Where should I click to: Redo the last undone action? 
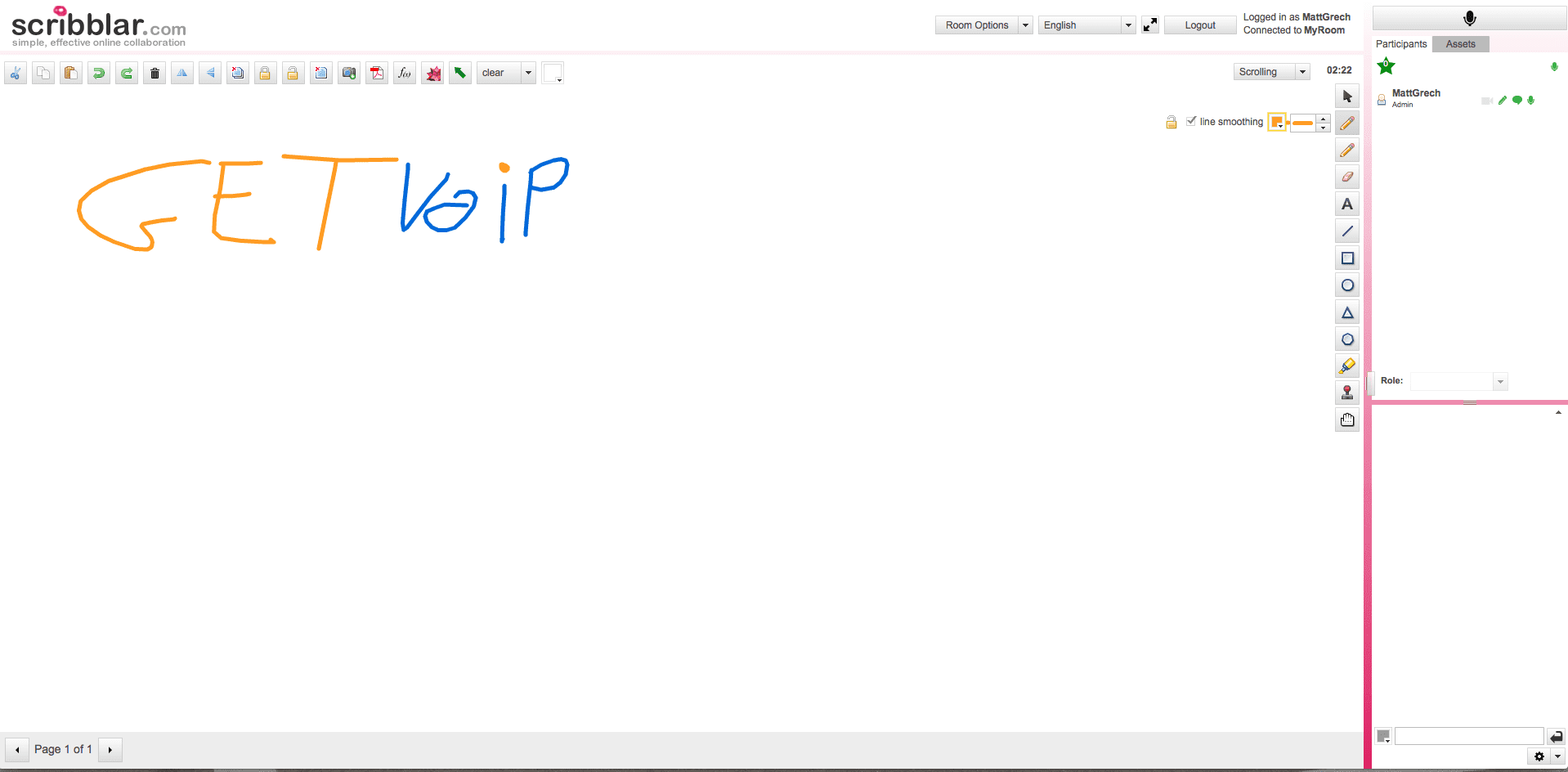point(127,74)
